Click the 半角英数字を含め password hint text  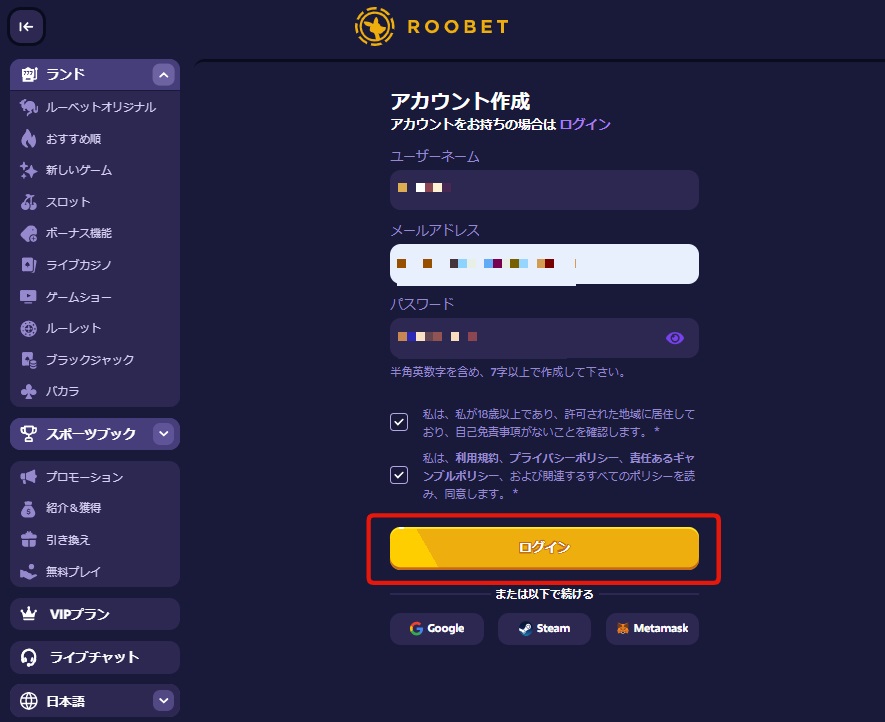click(508, 372)
